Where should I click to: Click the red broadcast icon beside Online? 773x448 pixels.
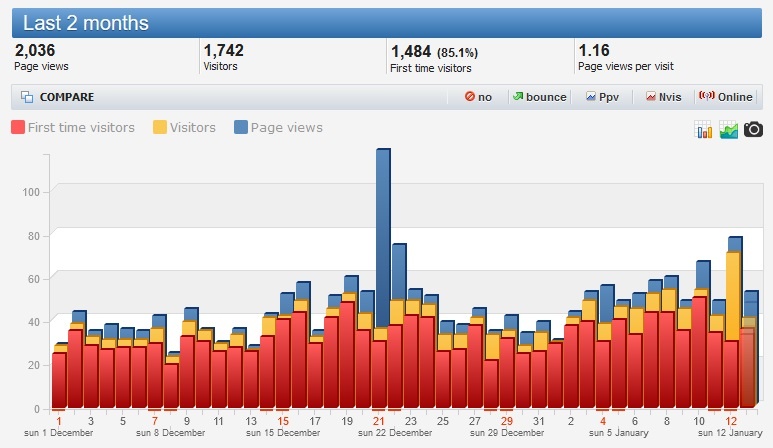(x=706, y=96)
